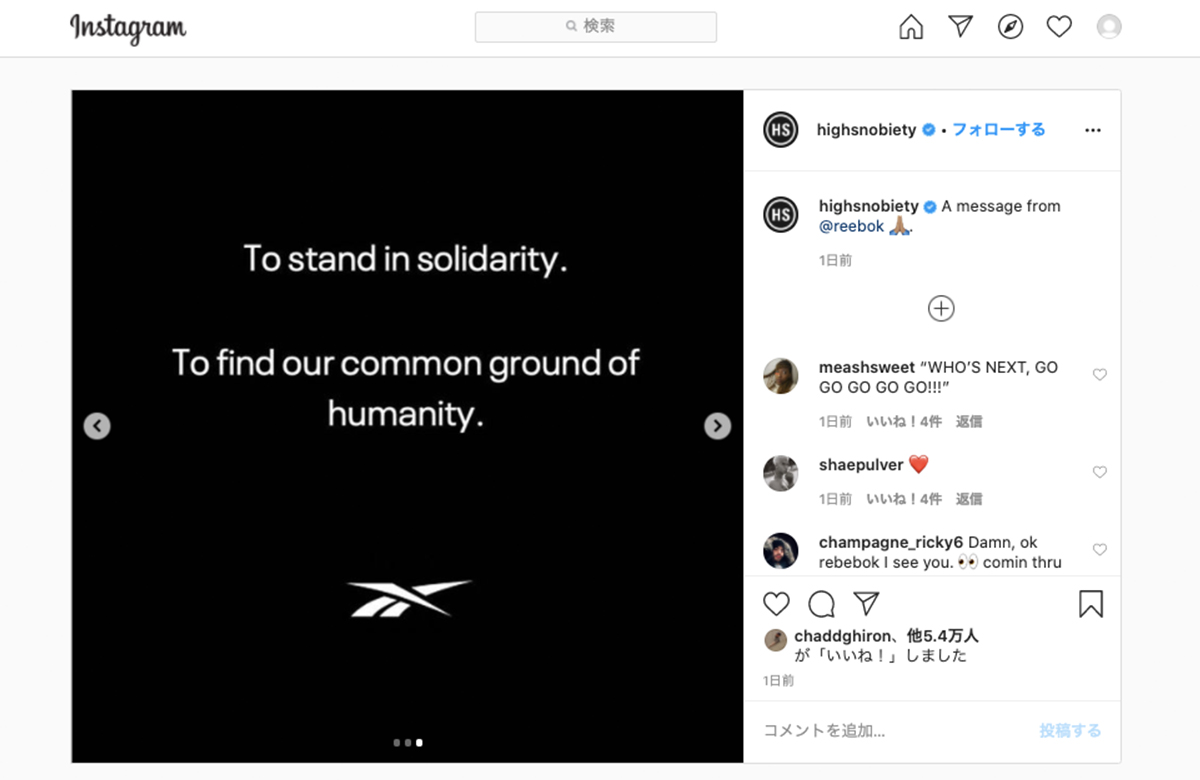This screenshot has height=780, width=1200.
Task: Open the @reebok mention link
Action: [x=851, y=226]
